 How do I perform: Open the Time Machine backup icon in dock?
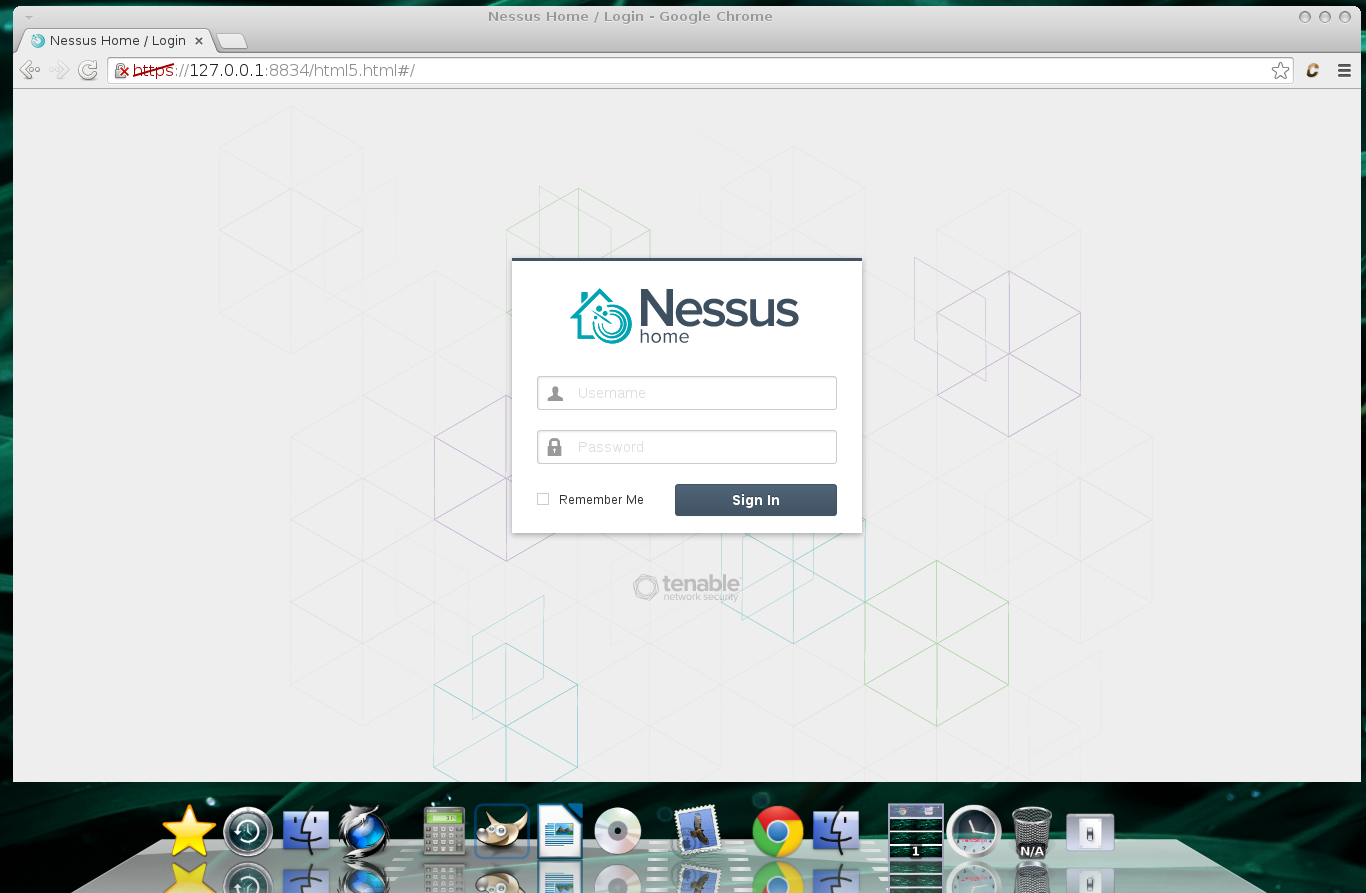click(x=248, y=831)
